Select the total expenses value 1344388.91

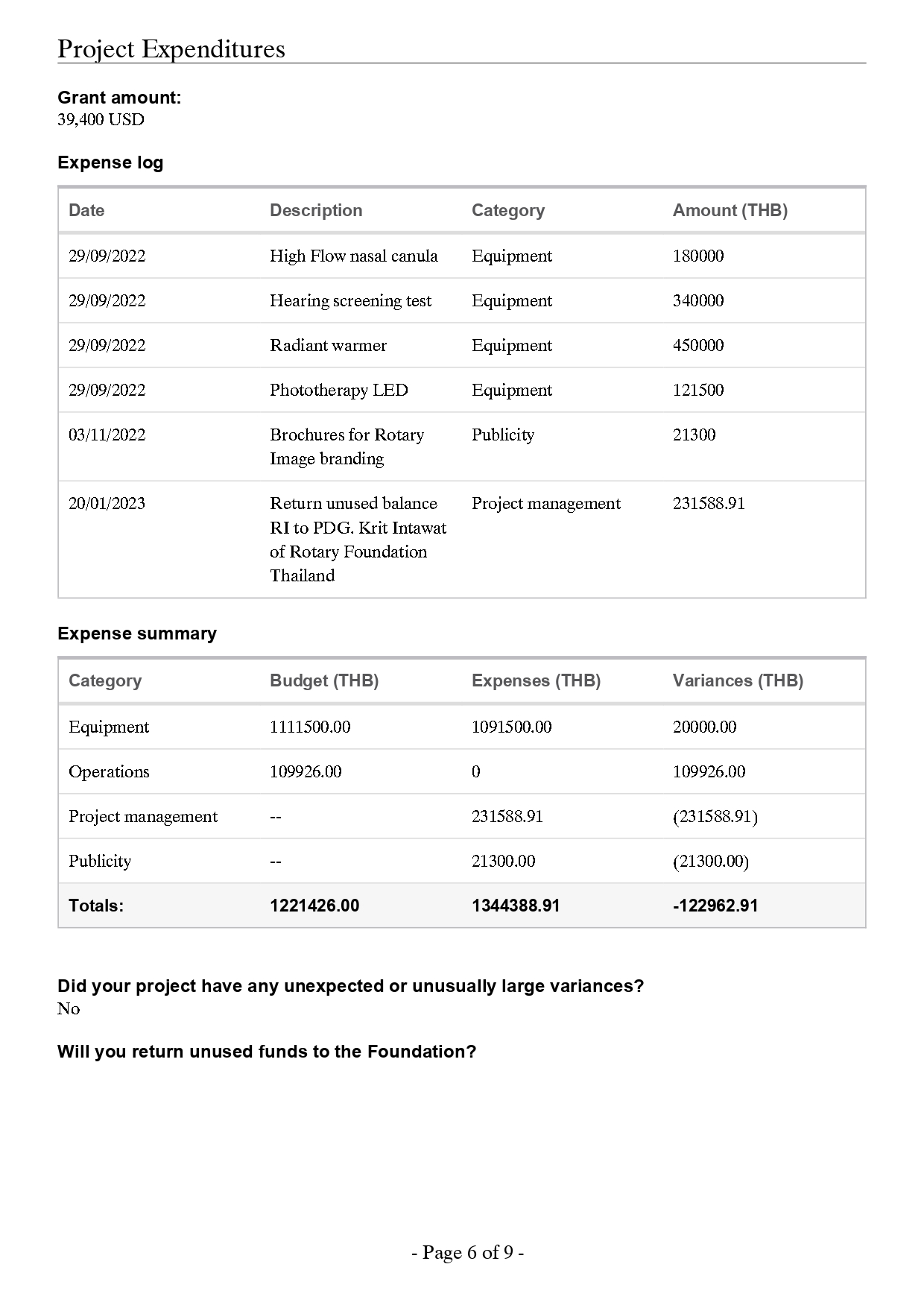516,906
